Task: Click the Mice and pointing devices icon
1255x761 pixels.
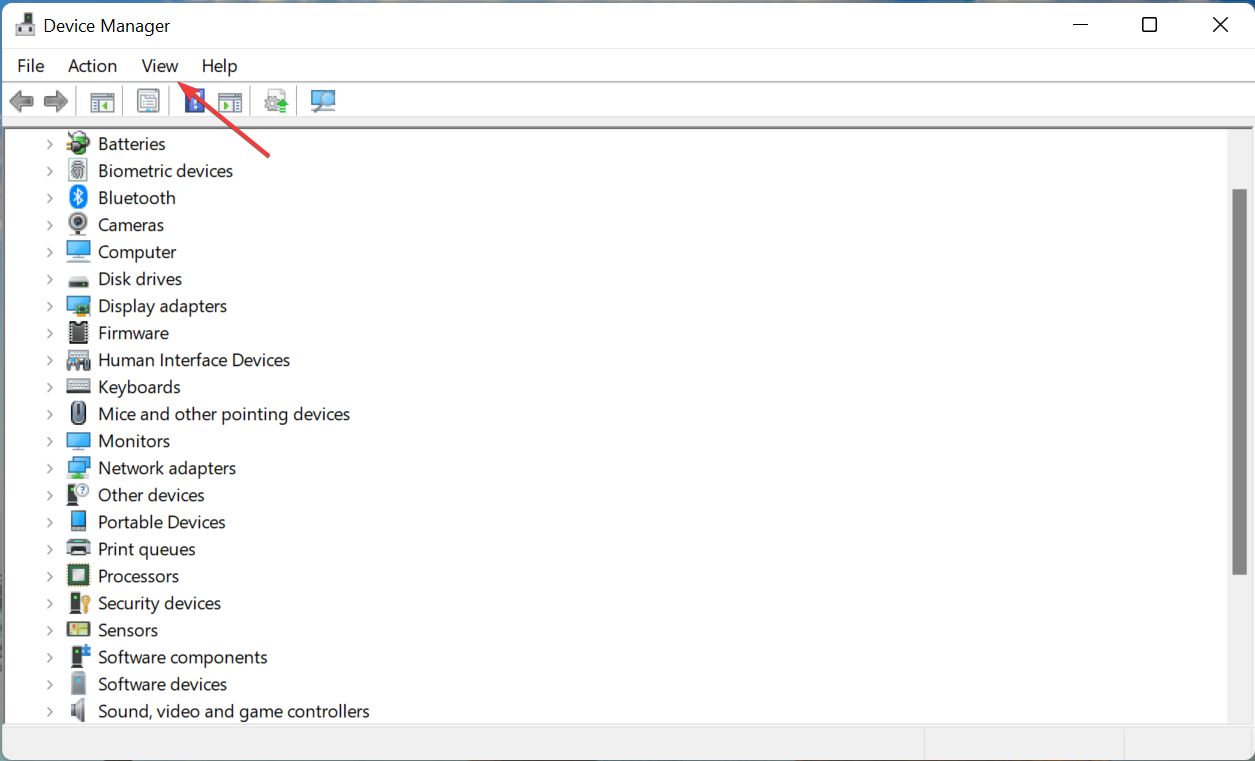Action: point(78,414)
